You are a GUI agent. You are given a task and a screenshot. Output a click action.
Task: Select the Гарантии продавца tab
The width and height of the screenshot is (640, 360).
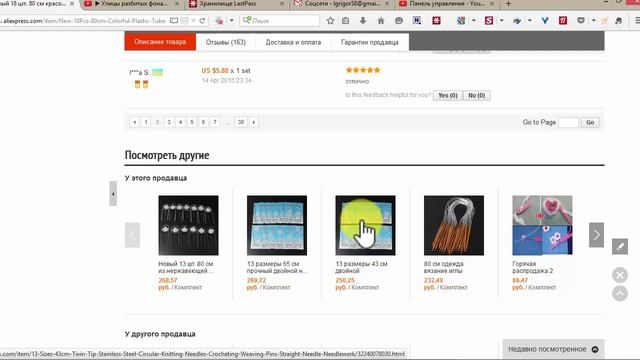click(x=370, y=42)
